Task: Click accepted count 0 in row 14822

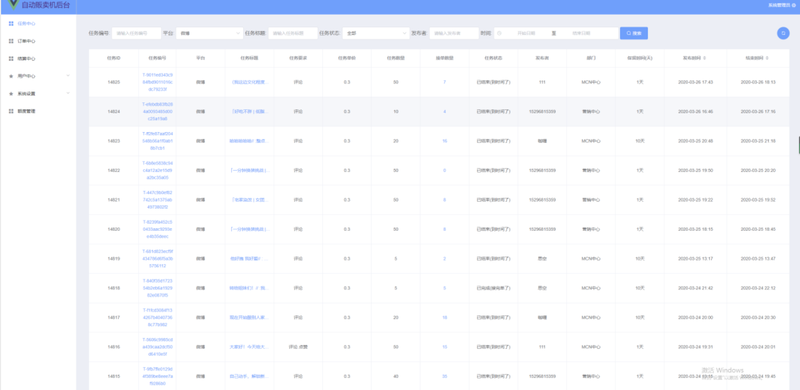Action: coord(444,170)
